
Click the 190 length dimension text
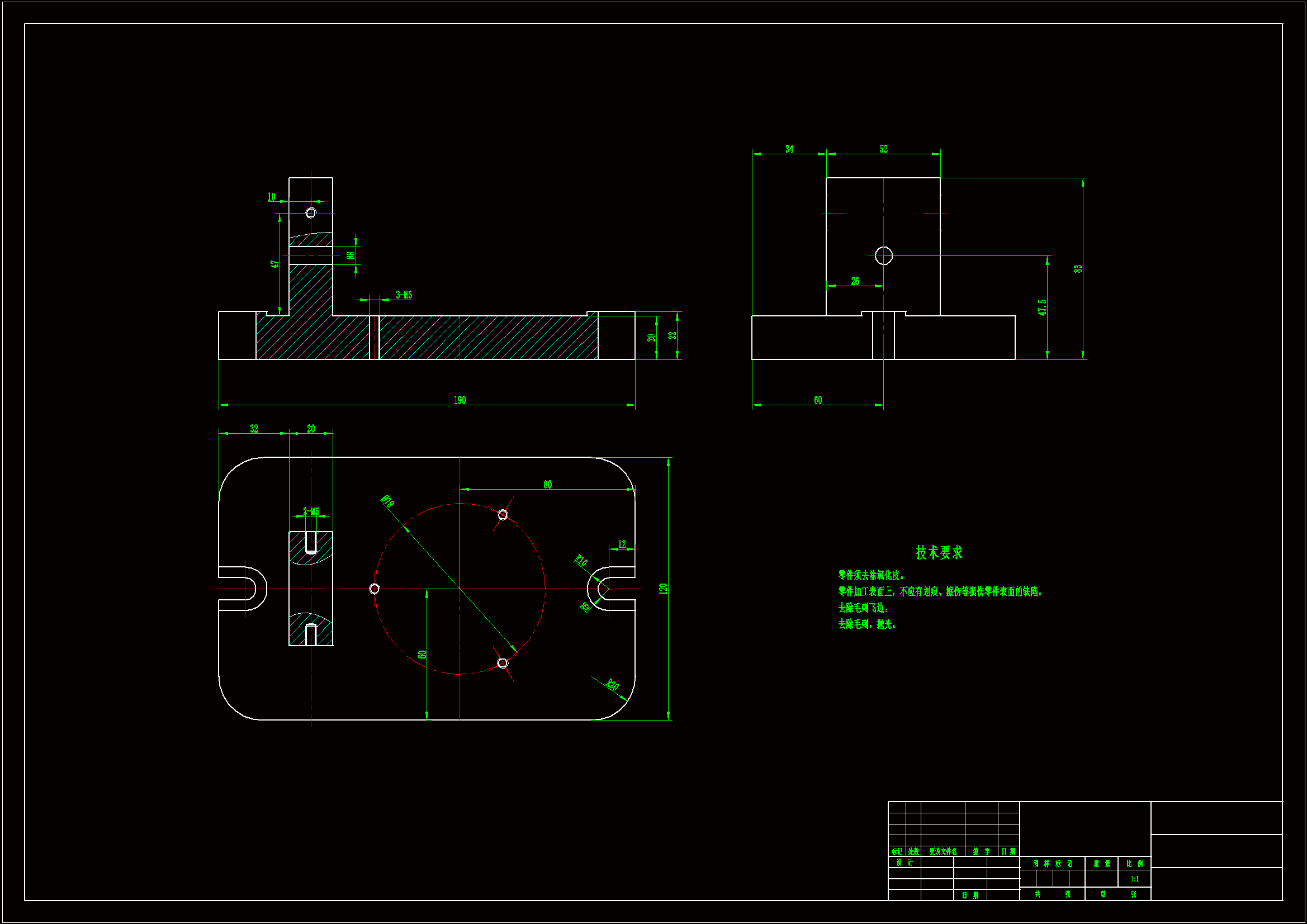(x=460, y=400)
